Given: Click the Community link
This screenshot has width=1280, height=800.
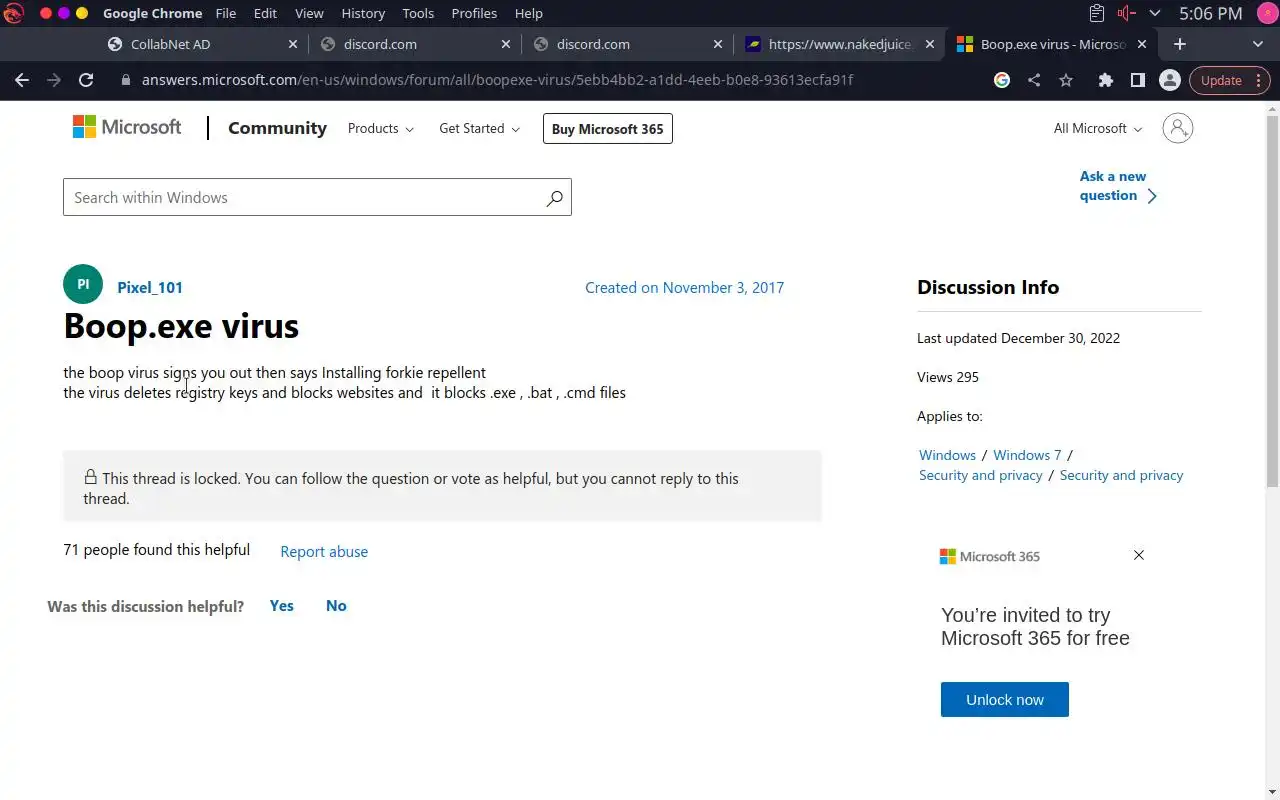Looking at the screenshot, I should 277,128.
